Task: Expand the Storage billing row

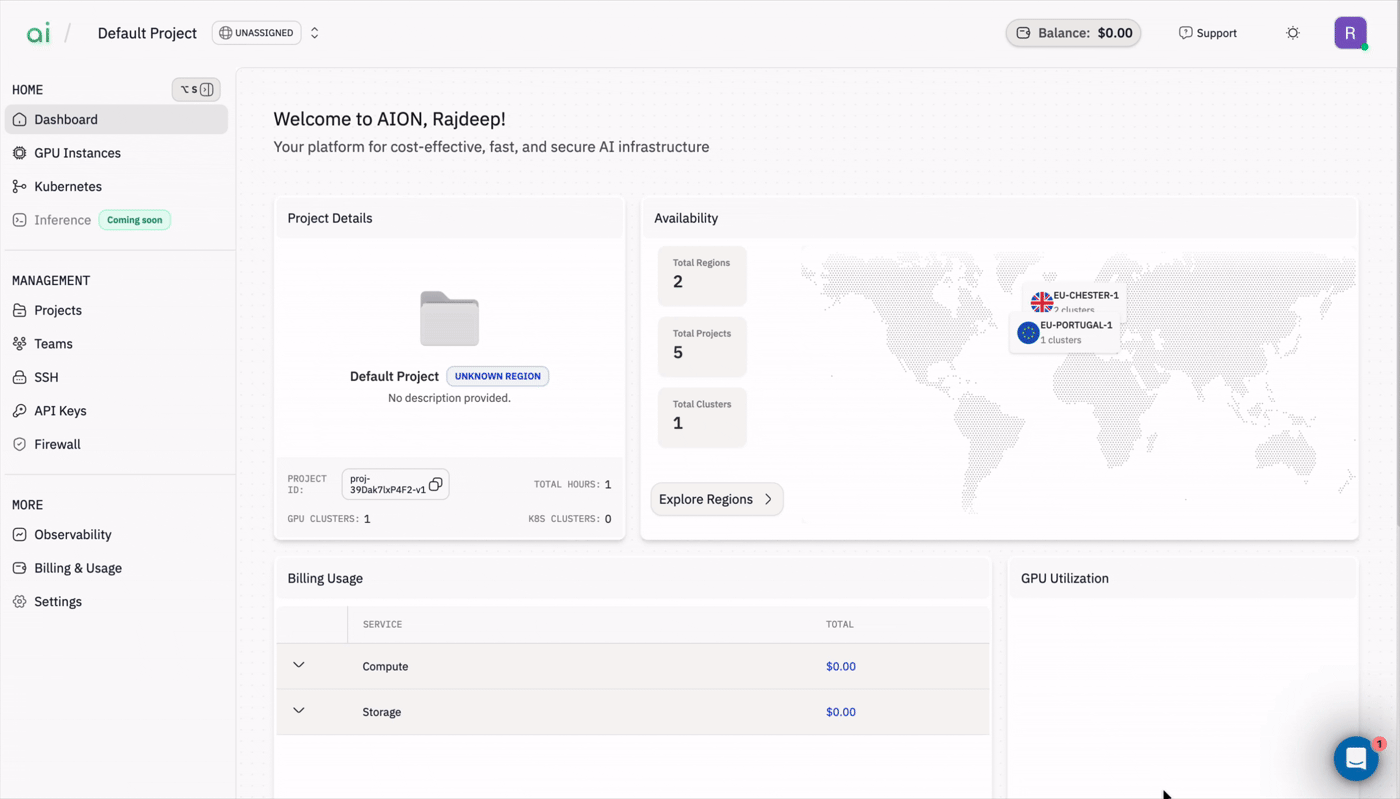Action: 299,711
